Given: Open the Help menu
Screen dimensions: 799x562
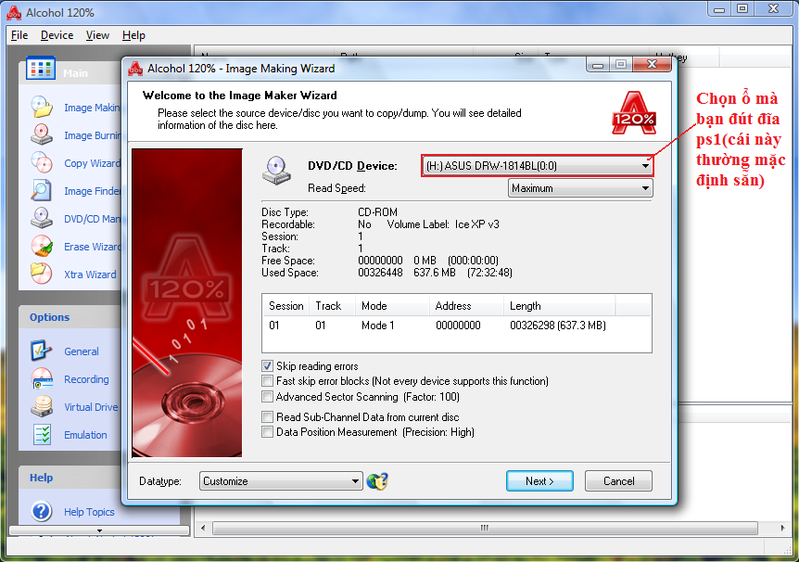Looking at the screenshot, I should pyautogui.click(x=134, y=35).
